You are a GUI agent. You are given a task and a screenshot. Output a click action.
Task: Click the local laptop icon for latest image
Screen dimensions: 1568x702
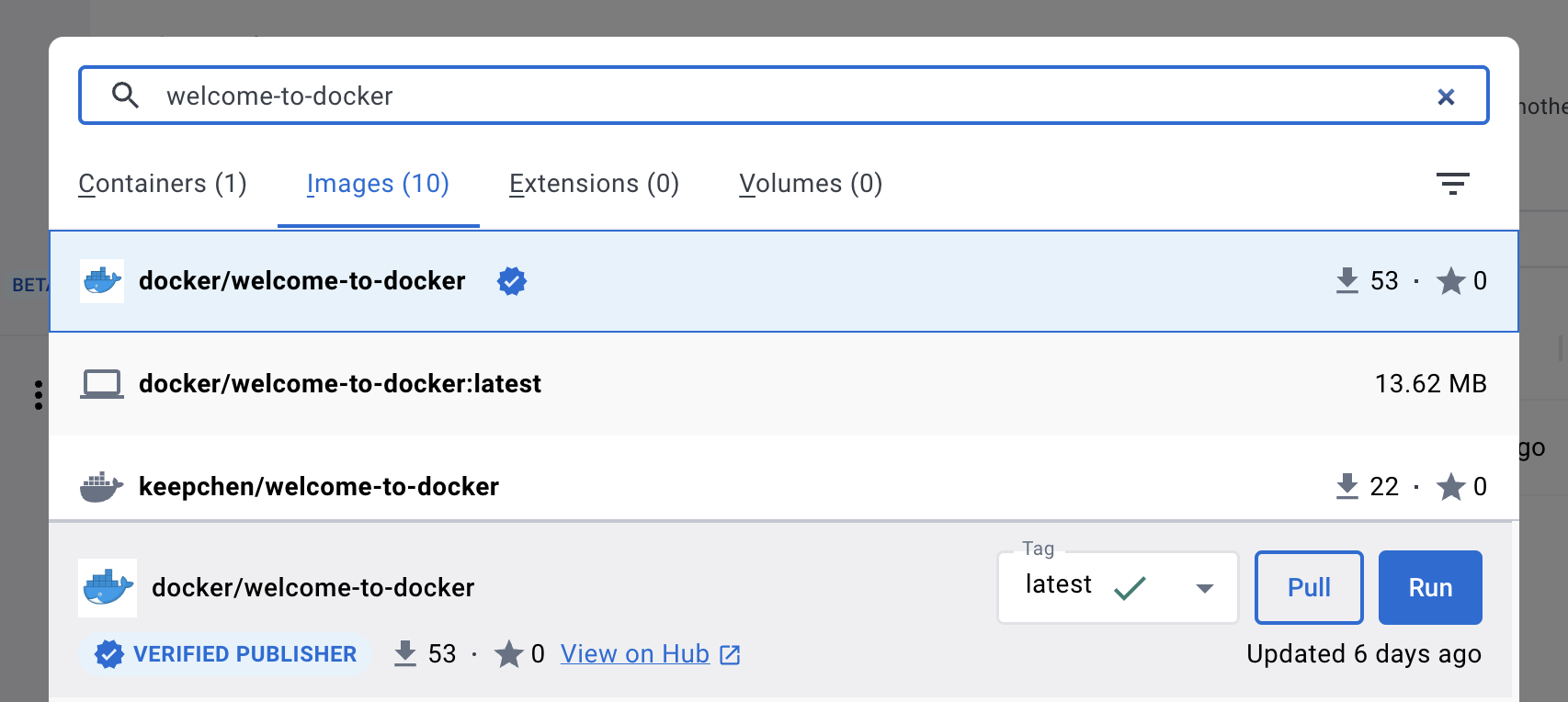[x=102, y=384]
